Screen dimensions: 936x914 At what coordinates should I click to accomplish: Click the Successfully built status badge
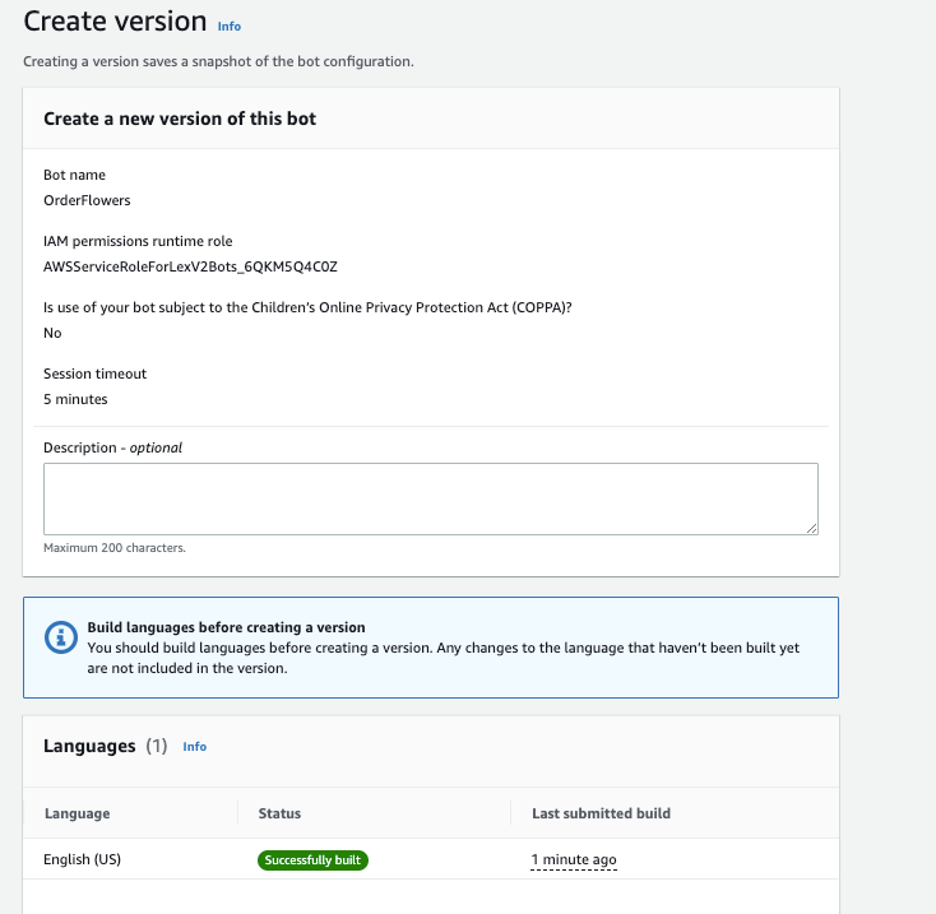[x=313, y=860]
